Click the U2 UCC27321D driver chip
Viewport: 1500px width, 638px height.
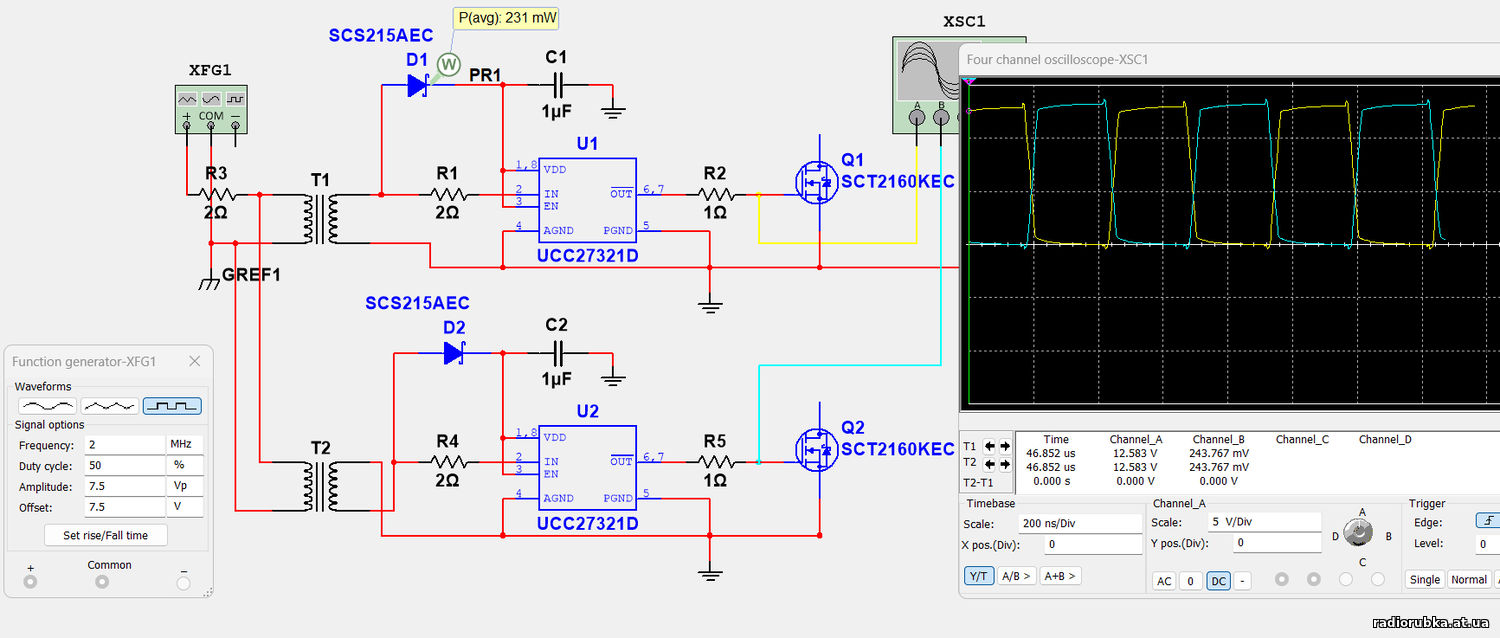(x=587, y=470)
